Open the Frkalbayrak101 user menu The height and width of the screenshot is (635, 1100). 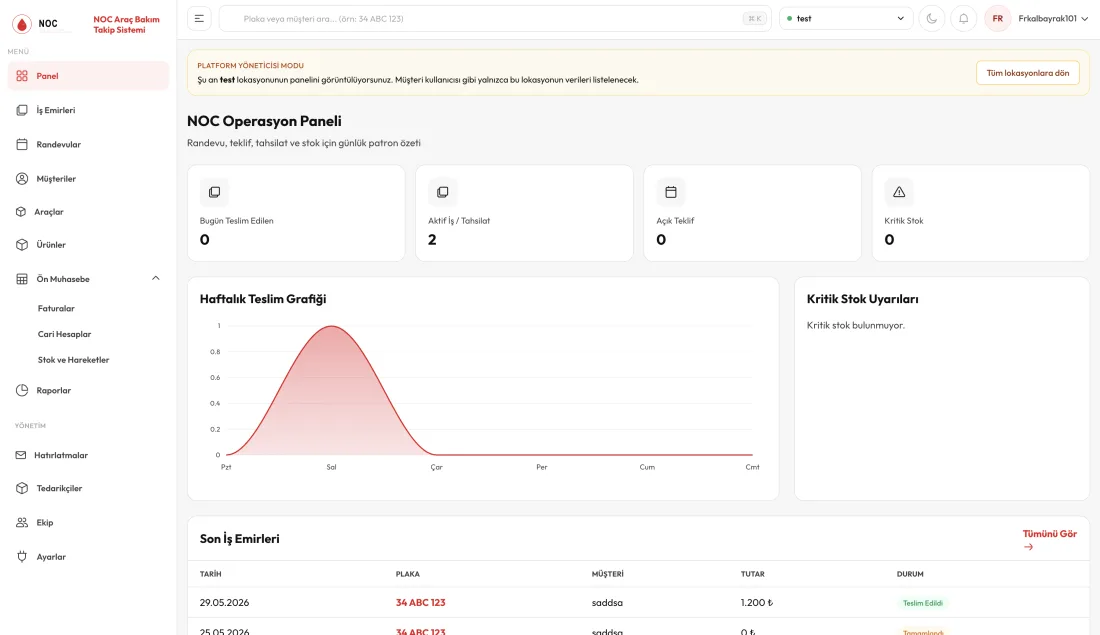pyautogui.click(x=1053, y=19)
